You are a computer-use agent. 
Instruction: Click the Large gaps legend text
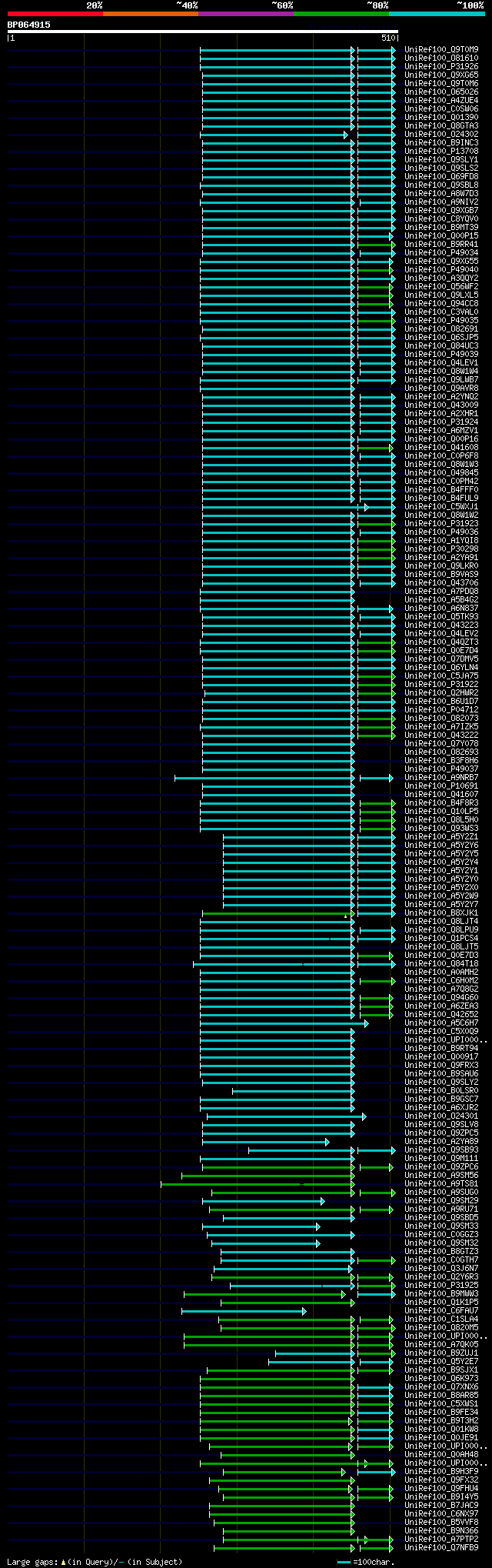pyautogui.click(x=95, y=1562)
